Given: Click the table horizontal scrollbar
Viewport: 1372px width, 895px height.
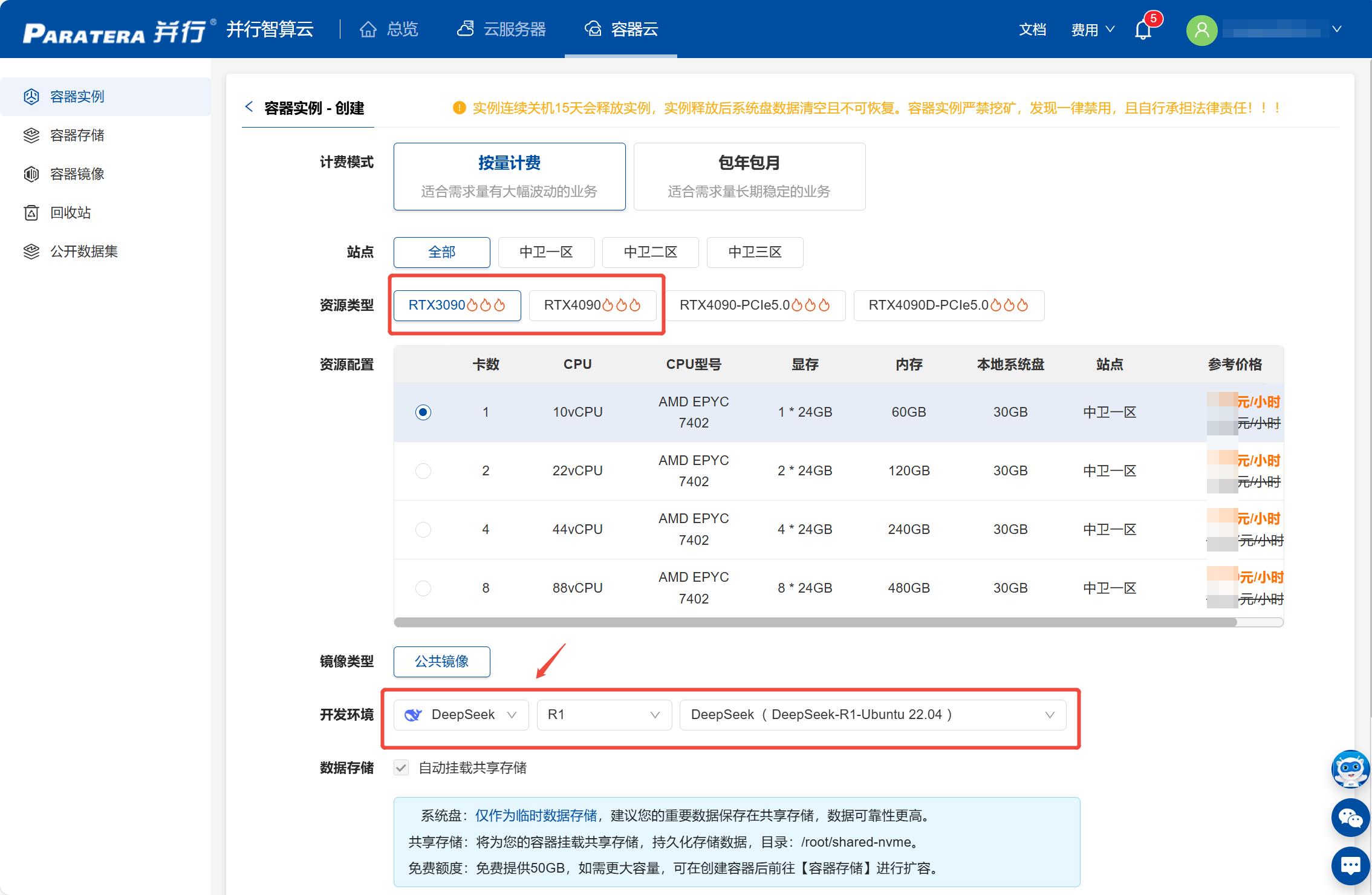Looking at the screenshot, I should [x=815, y=622].
